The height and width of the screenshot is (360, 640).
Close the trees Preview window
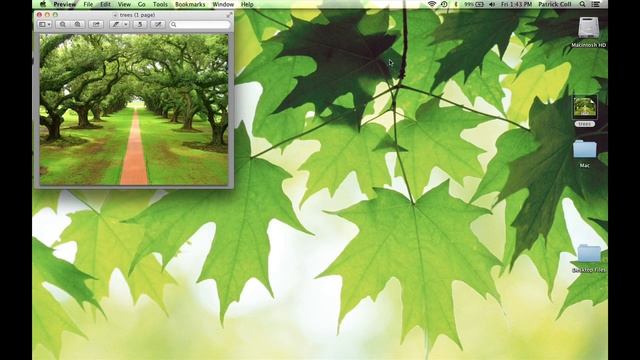(x=39, y=15)
